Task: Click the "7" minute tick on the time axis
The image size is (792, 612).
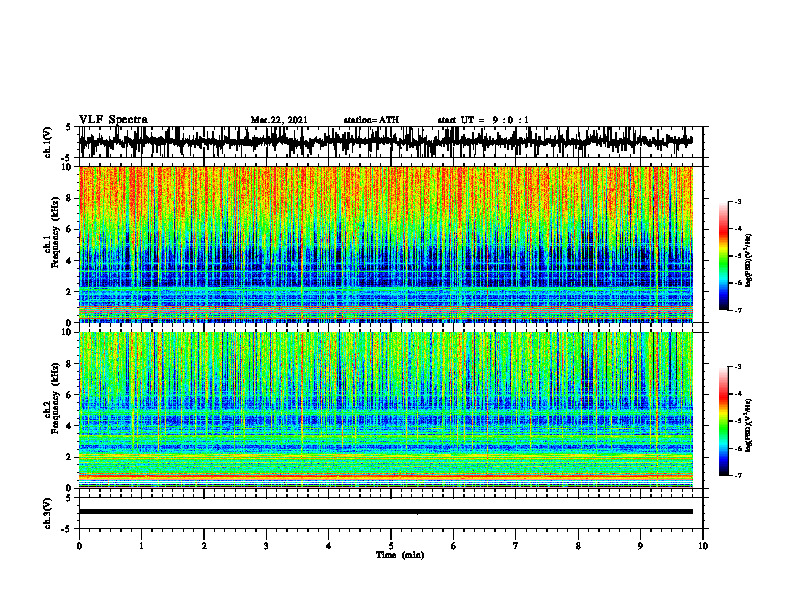Action: (x=516, y=546)
